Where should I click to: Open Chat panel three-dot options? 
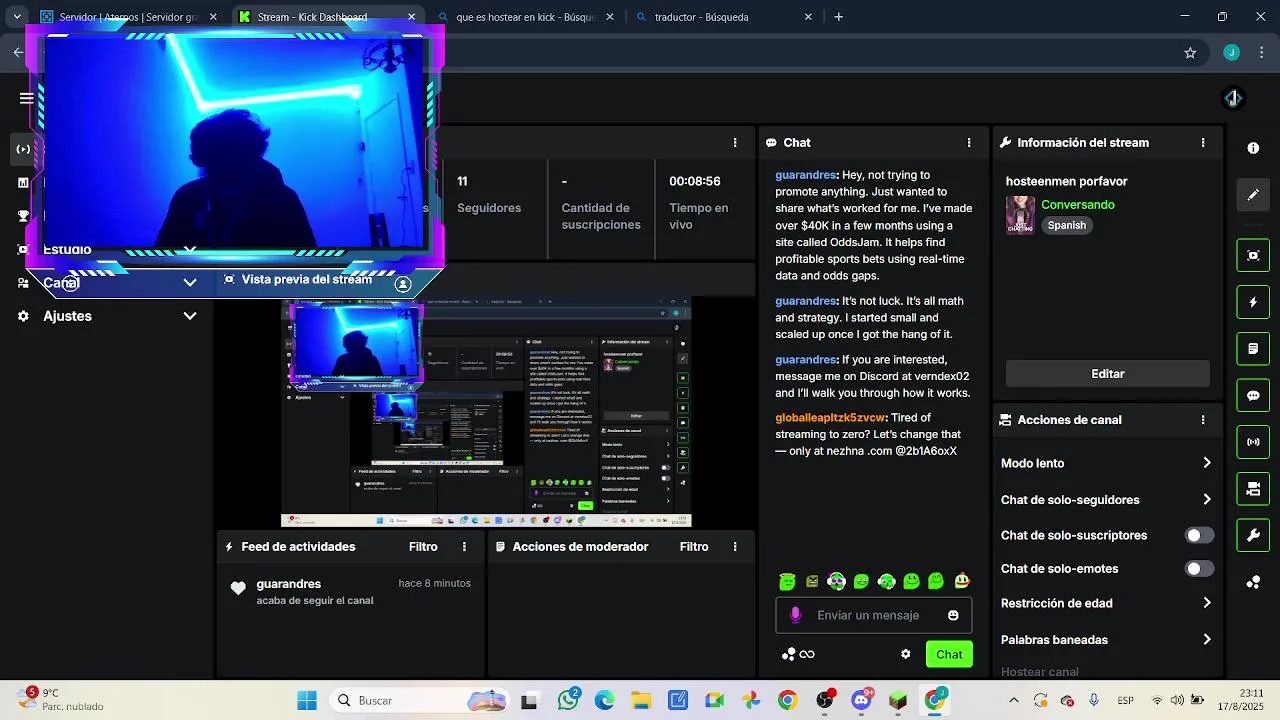click(969, 143)
